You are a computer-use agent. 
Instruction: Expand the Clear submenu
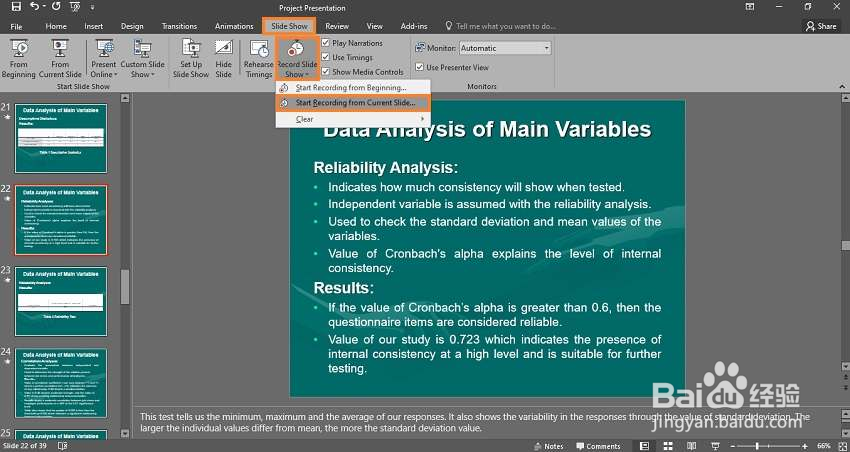tap(353, 119)
